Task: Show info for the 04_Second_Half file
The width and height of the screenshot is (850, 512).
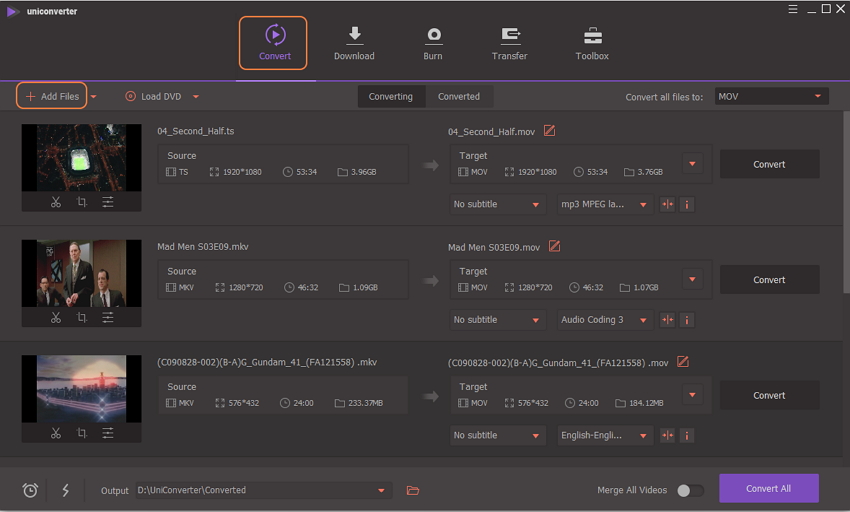Action: (x=687, y=204)
